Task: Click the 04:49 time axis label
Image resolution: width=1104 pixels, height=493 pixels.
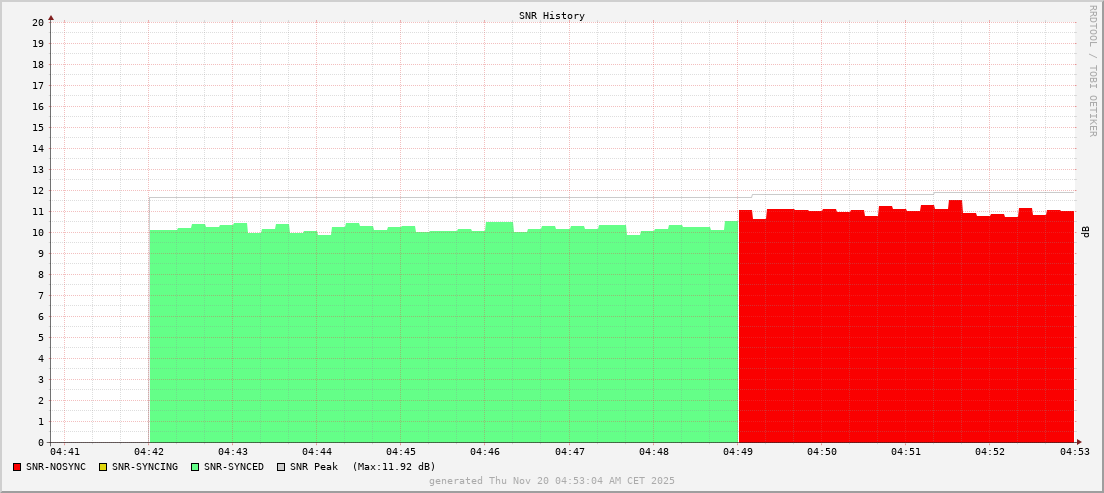Action: click(x=738, y=452)
